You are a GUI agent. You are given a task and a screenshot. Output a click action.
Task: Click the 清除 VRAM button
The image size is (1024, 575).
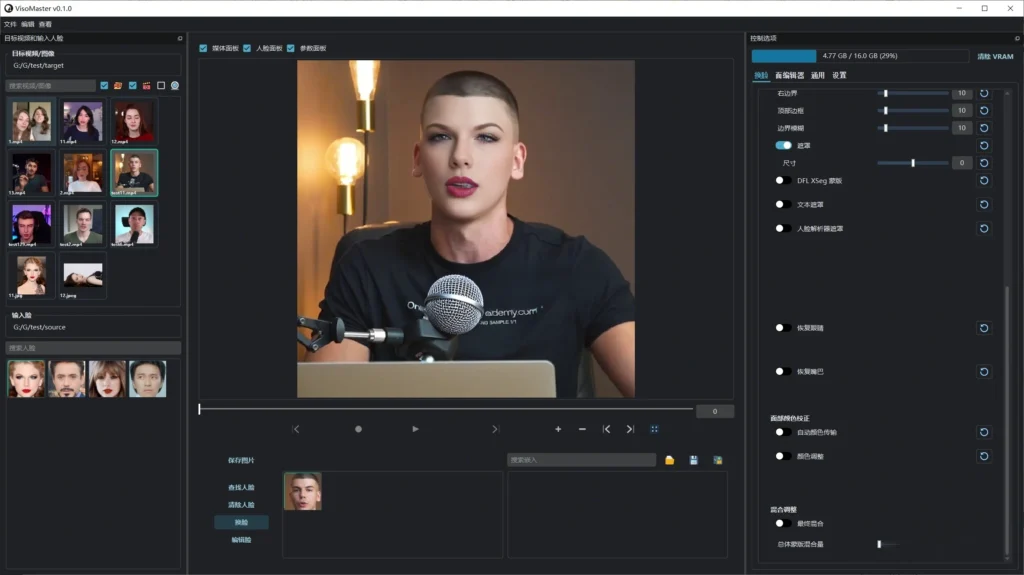994,57
